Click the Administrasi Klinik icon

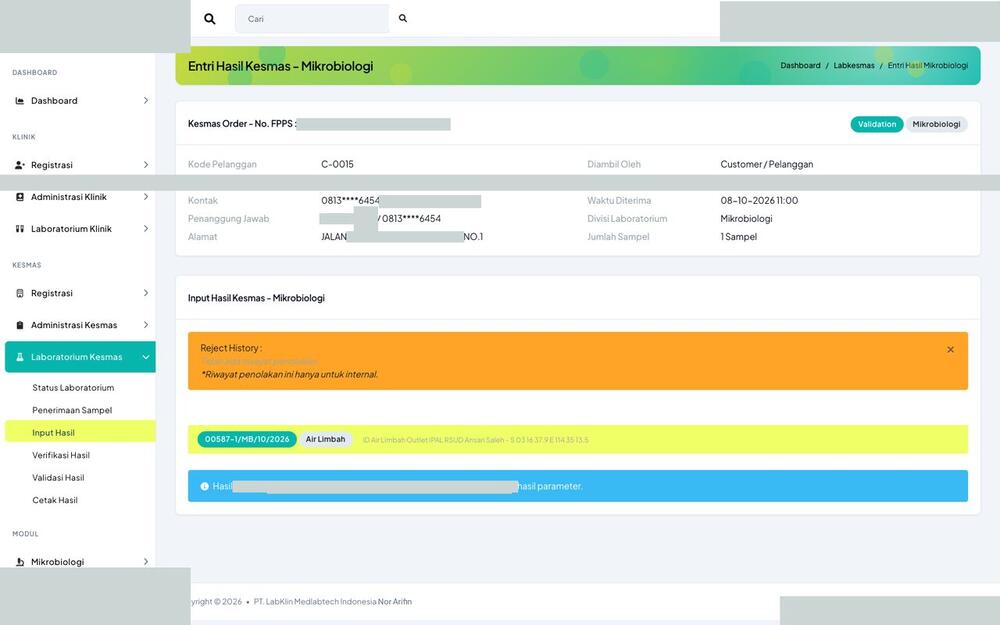[x=20, y=197]
